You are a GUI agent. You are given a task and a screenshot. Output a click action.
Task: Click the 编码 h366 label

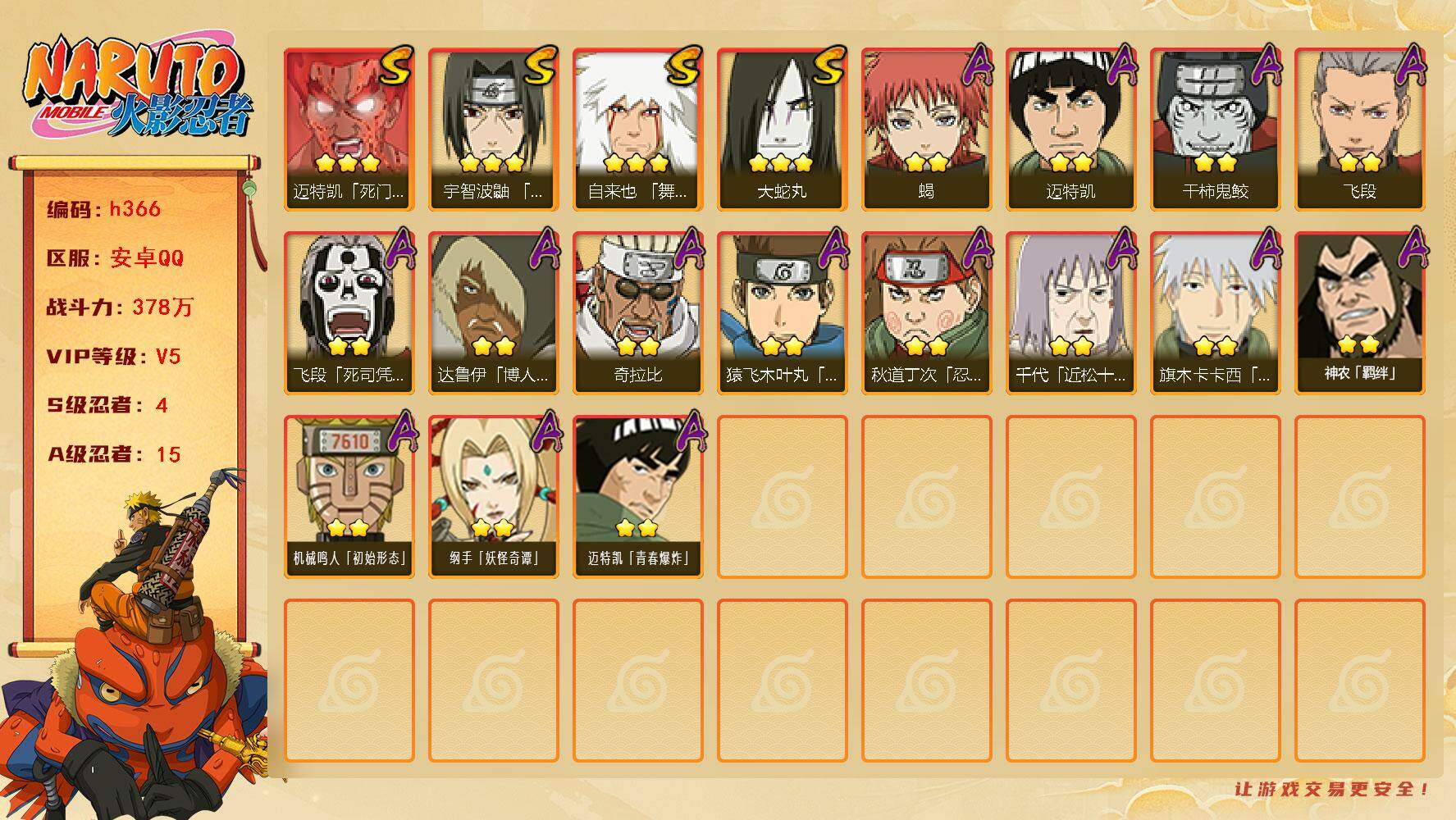pos(103,209)
